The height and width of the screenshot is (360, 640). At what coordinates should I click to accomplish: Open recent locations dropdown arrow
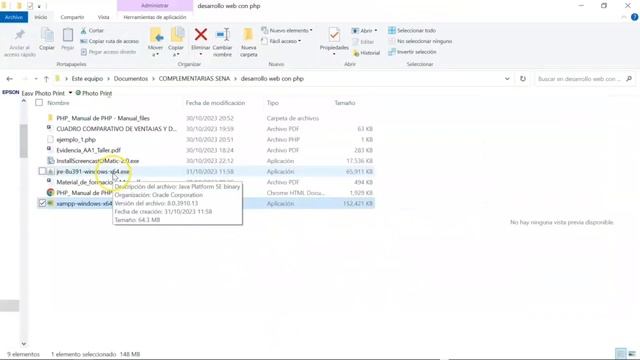[36, 79]
